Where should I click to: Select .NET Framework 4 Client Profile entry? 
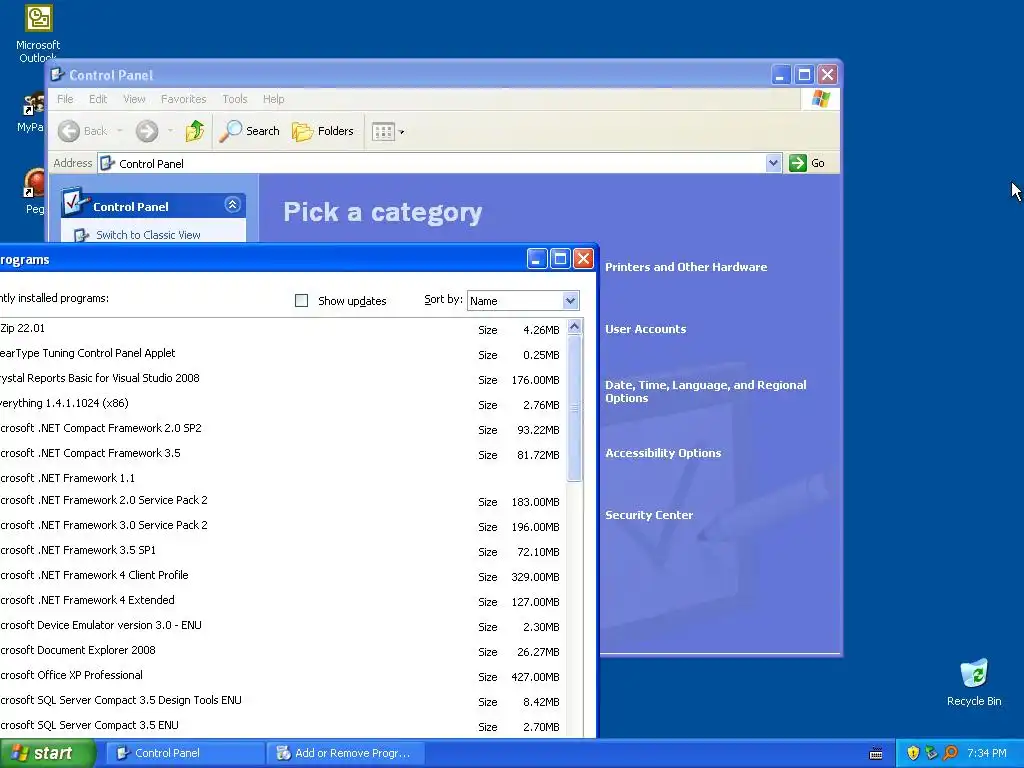tap(283, 576)
